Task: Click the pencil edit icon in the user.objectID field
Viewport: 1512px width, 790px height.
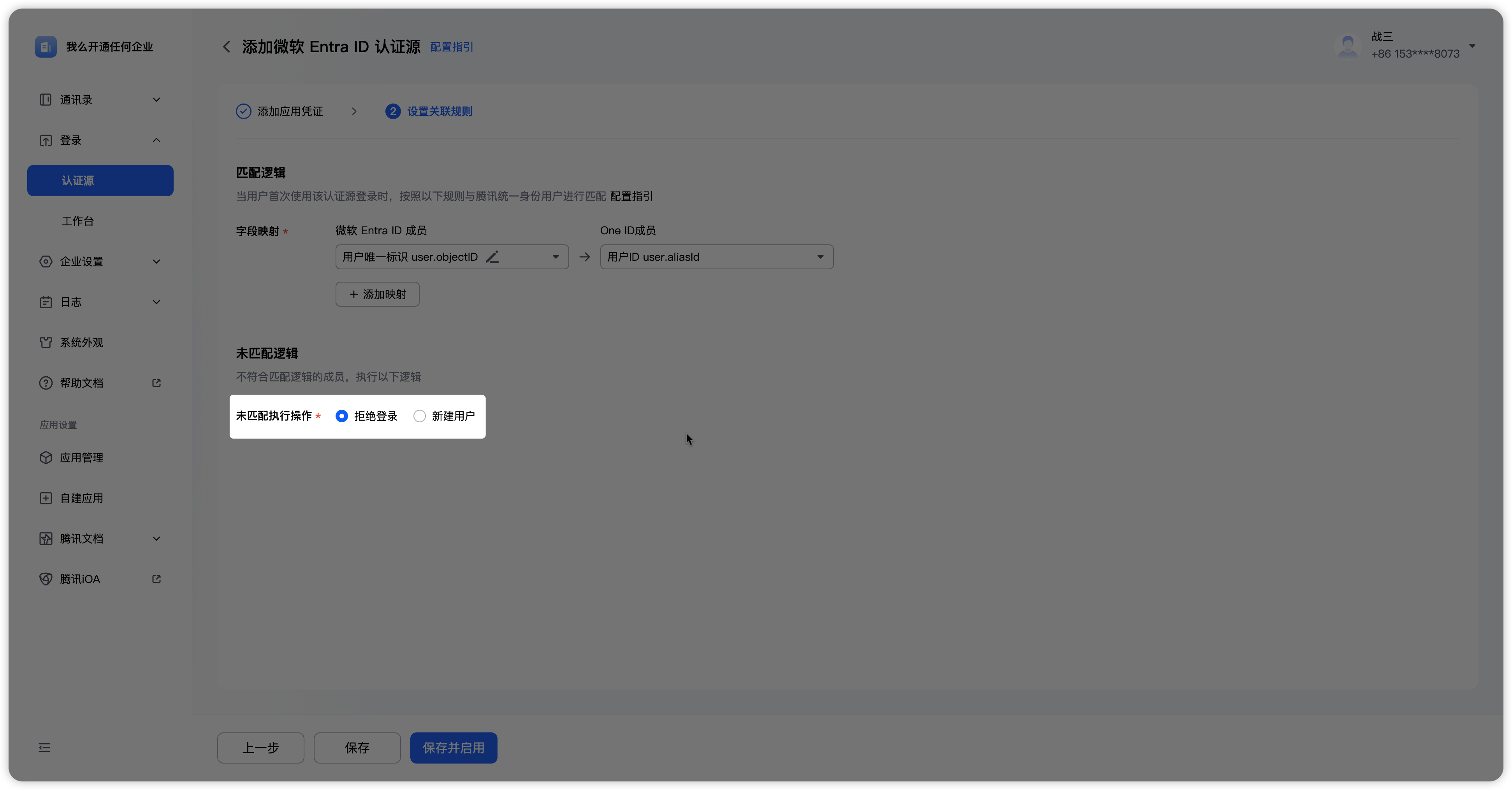Action: [x=492, y=257]
